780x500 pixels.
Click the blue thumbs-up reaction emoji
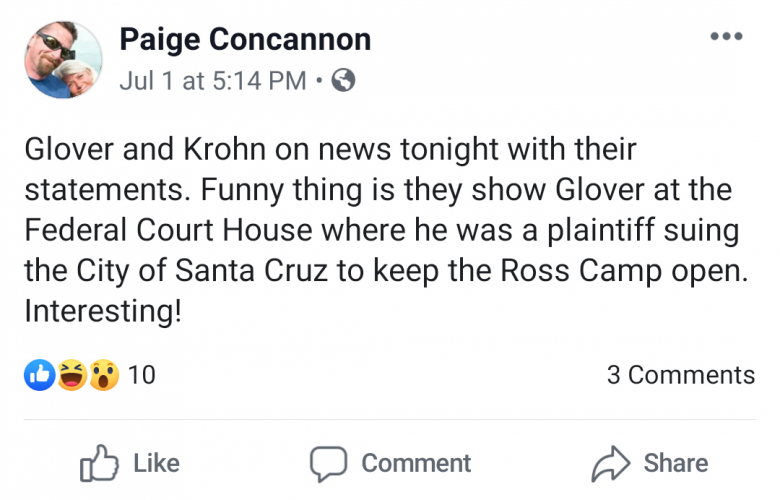pyautogui.click(x=38, y=375)
